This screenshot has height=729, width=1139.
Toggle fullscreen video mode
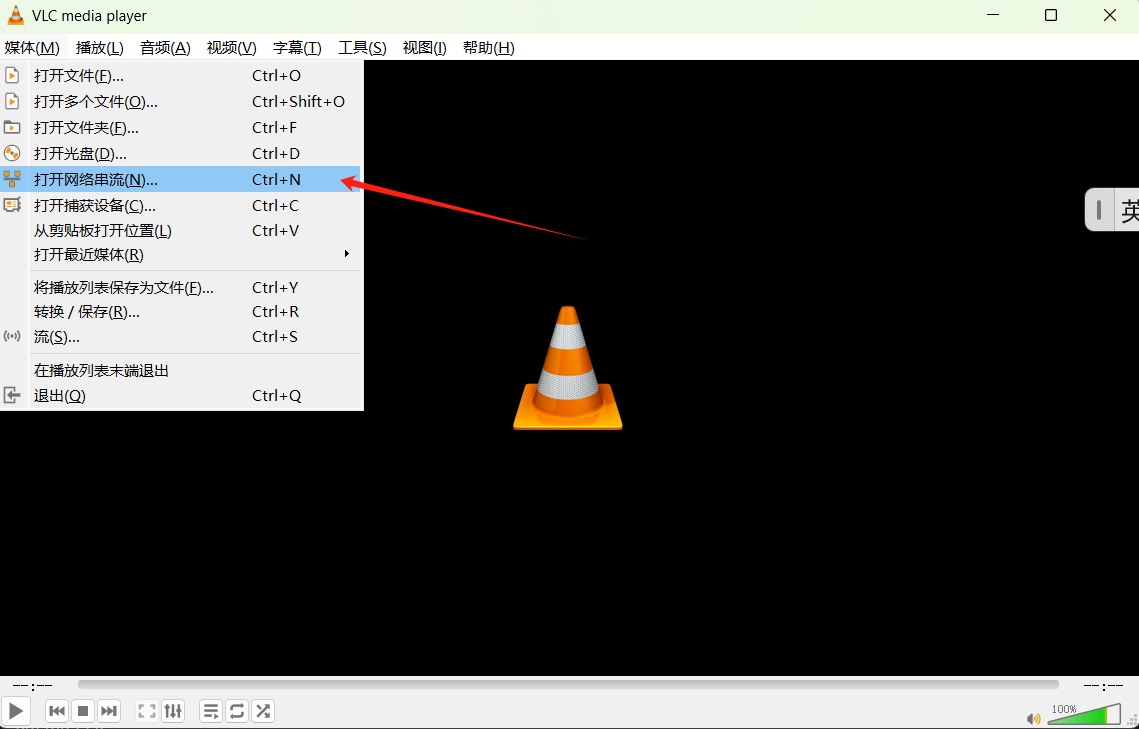[x=147, y=711]
